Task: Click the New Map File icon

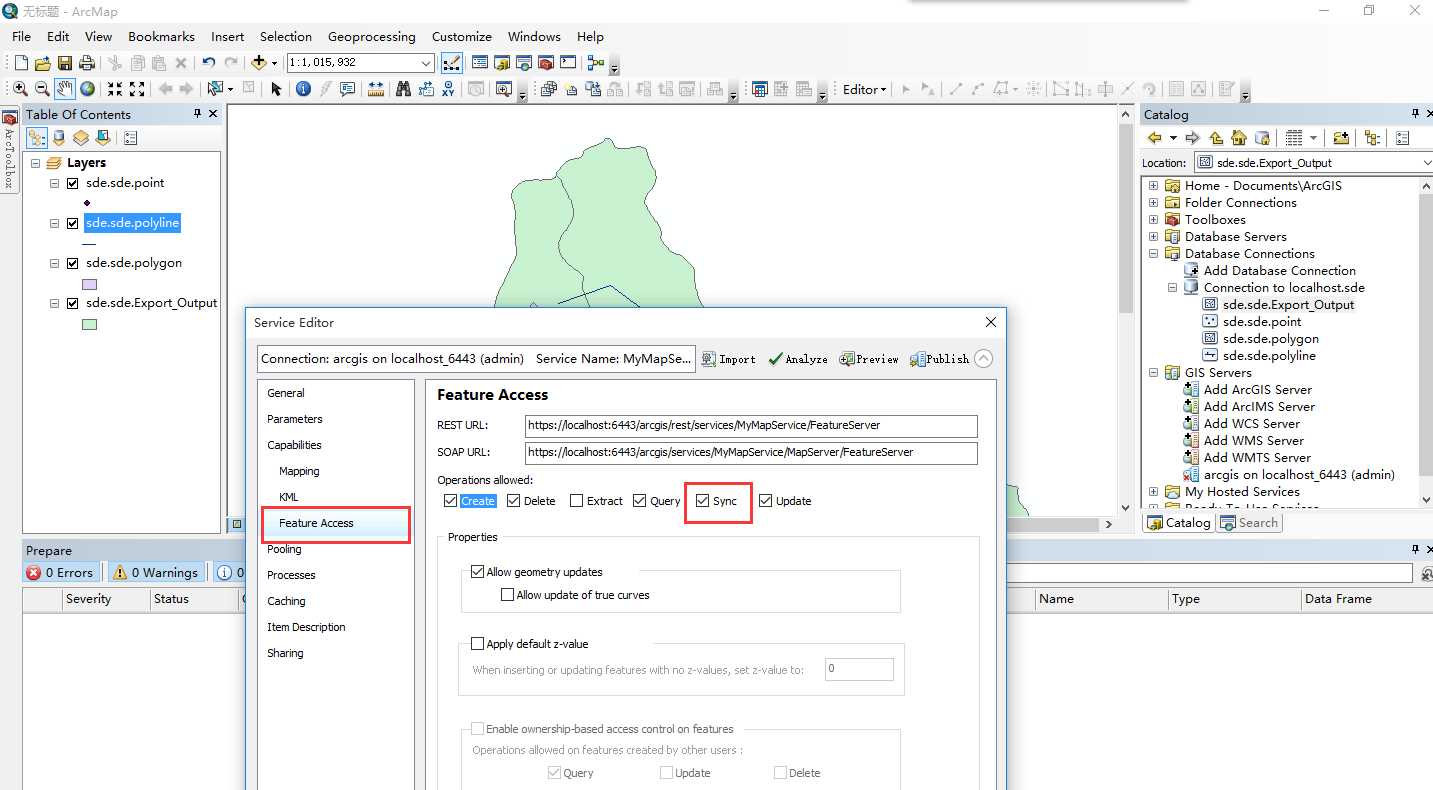Action: click(x=21, y=62)
